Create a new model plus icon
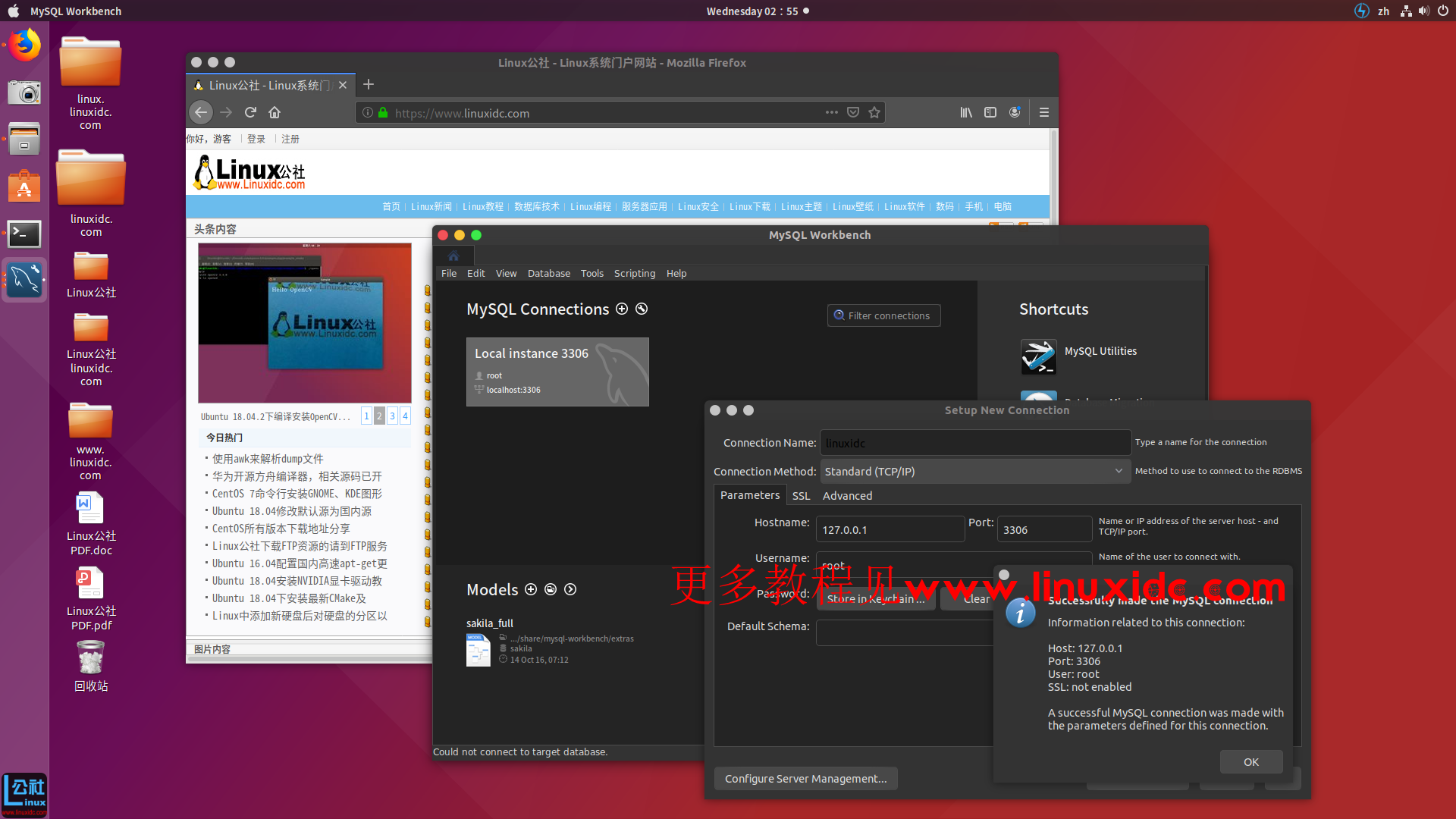1456x819 pixels. click(531, 589)
